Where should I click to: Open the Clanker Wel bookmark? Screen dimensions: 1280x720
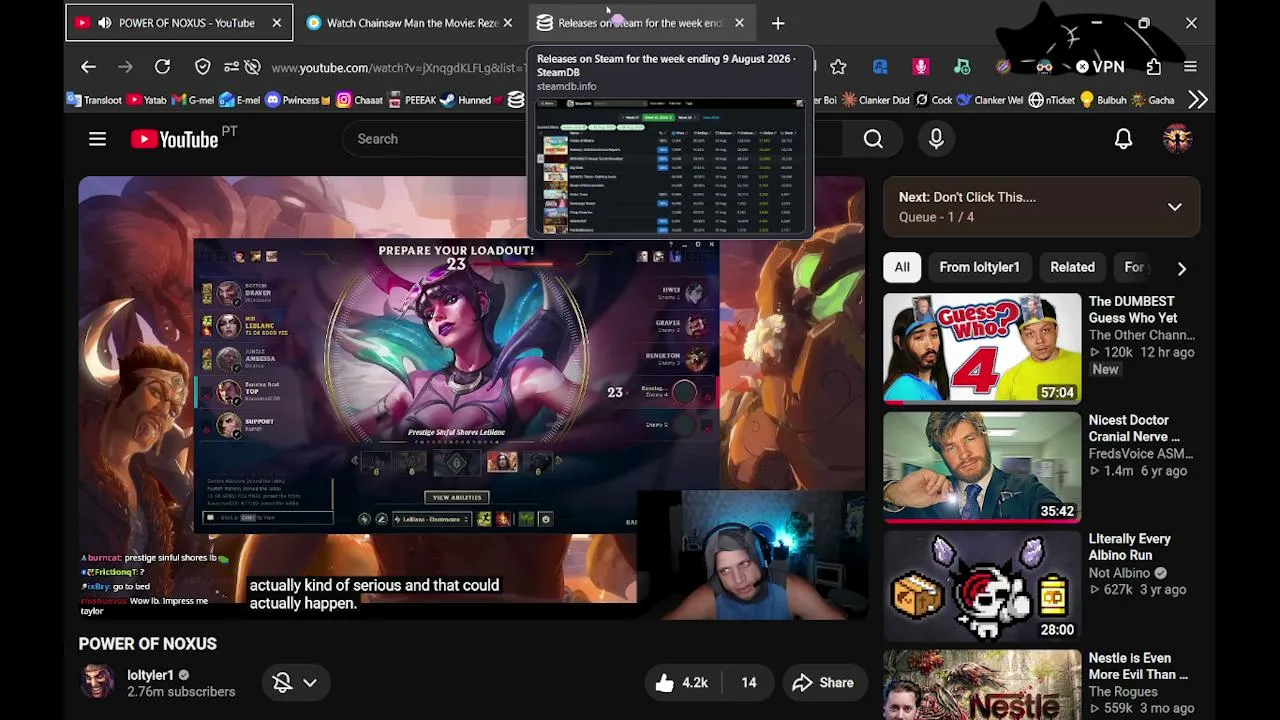990,100
